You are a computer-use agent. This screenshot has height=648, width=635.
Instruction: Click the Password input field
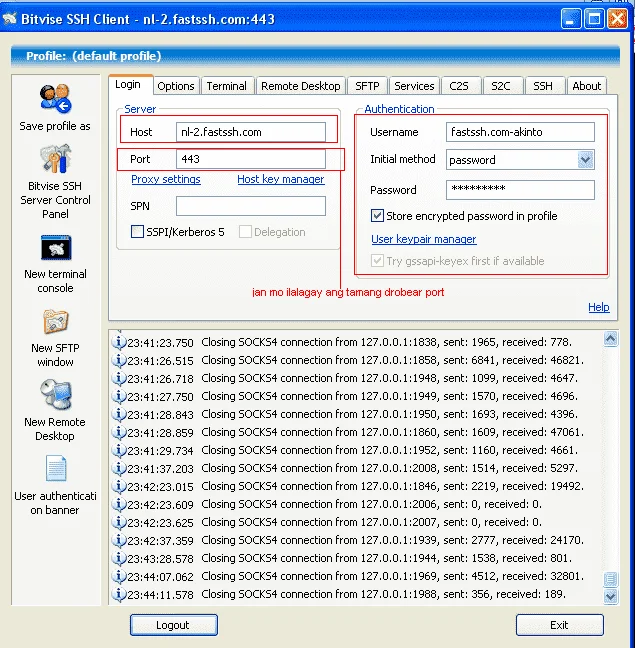pos(520,190)
